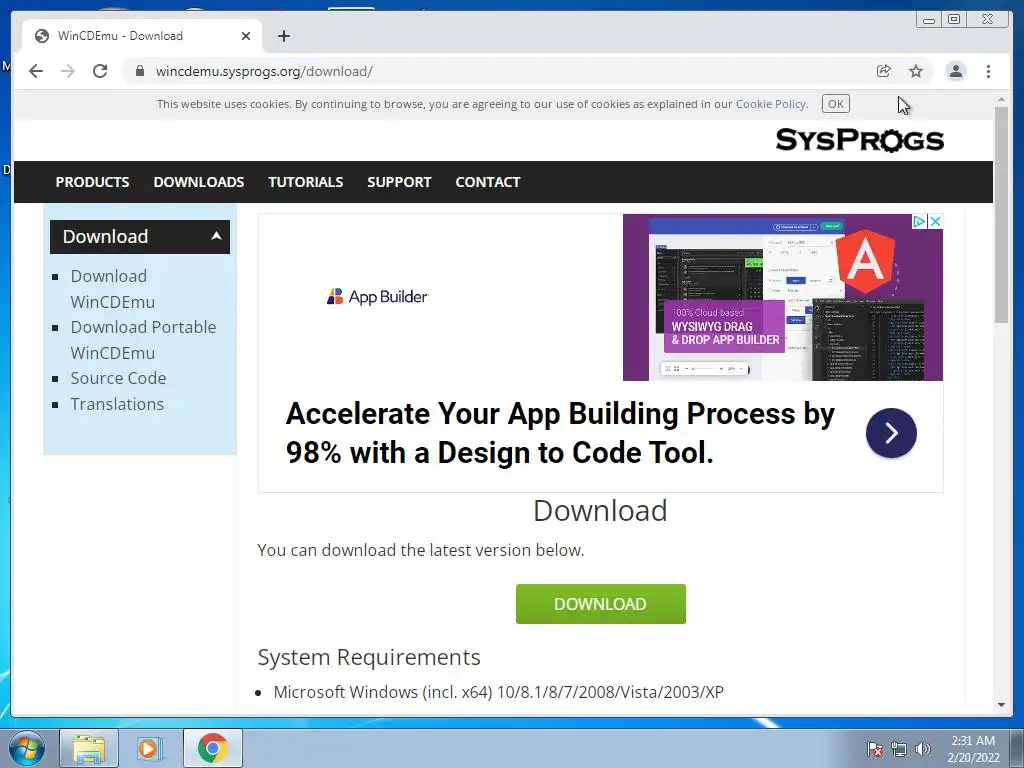
Task: Open the SUPPORT menu
Action: tap(399, 182)
